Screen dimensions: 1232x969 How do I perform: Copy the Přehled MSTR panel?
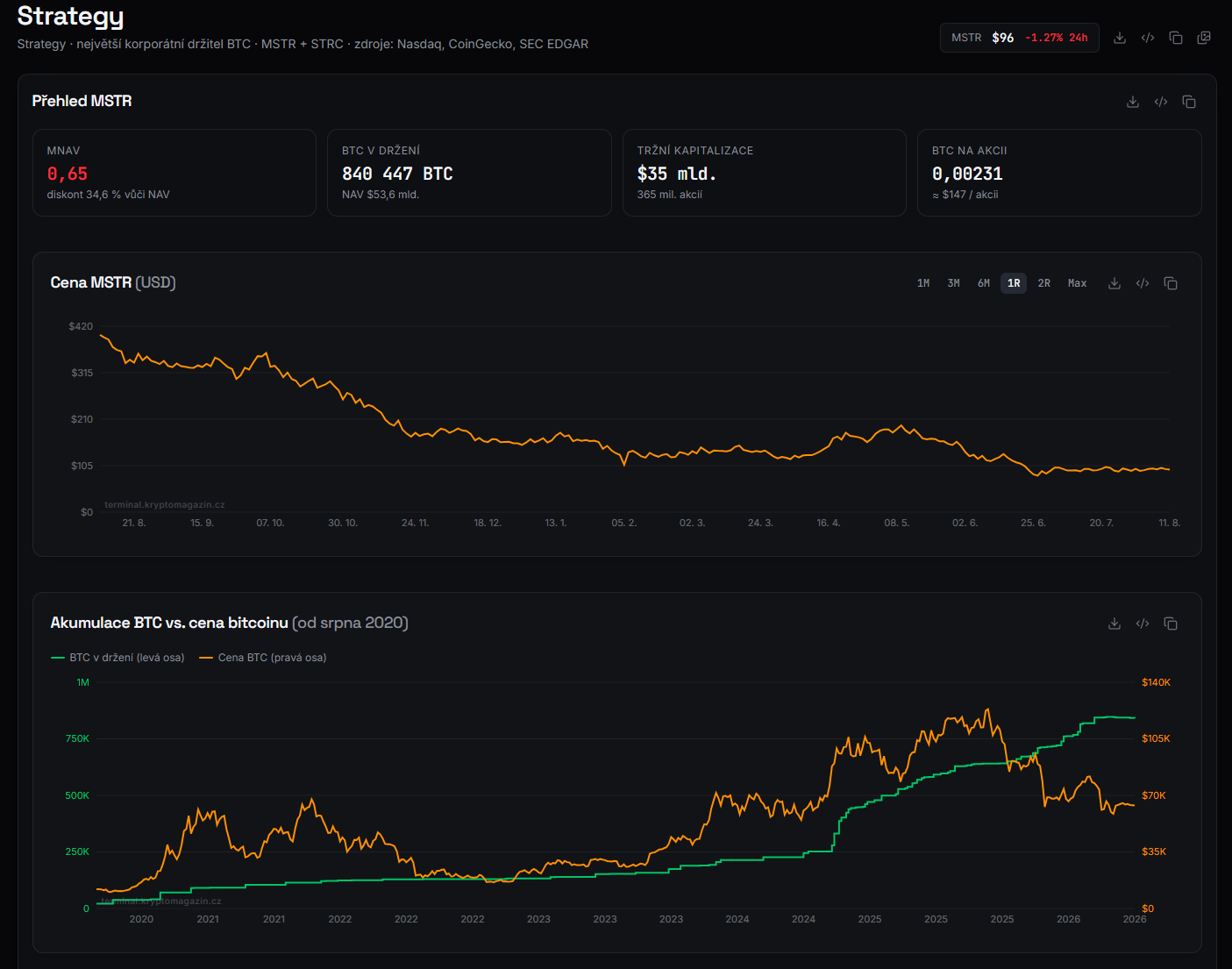click(x=1189, y=102)
